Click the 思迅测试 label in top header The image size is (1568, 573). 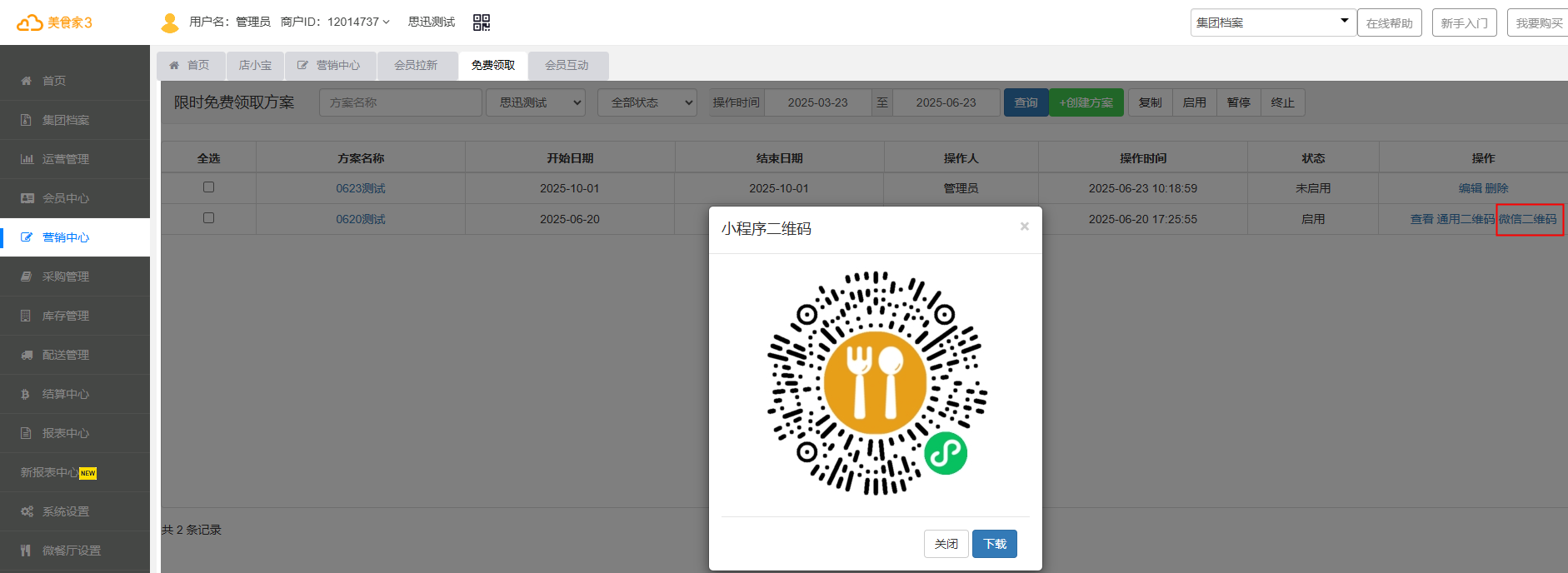tap(432, 22)
